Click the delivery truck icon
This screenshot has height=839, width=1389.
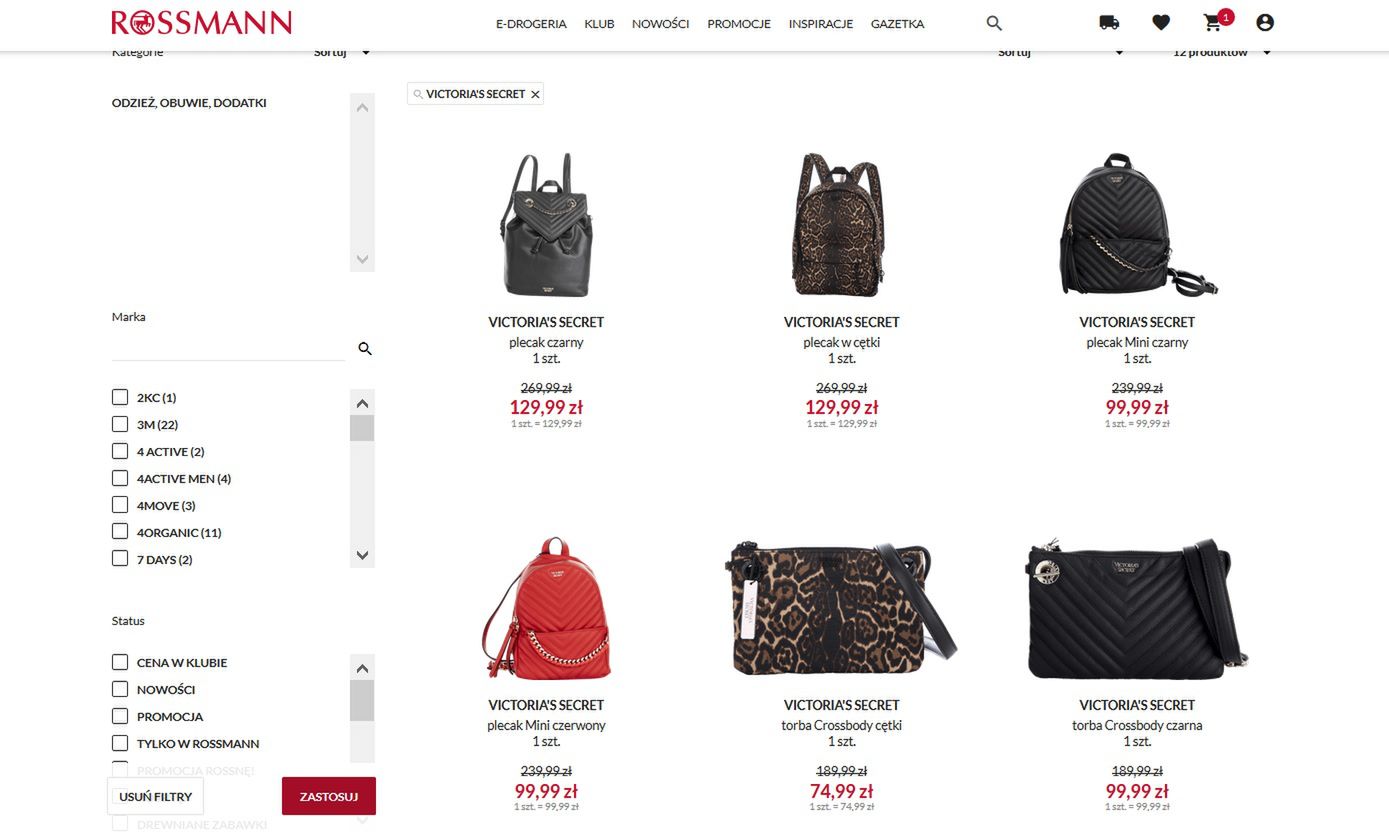1109,23
